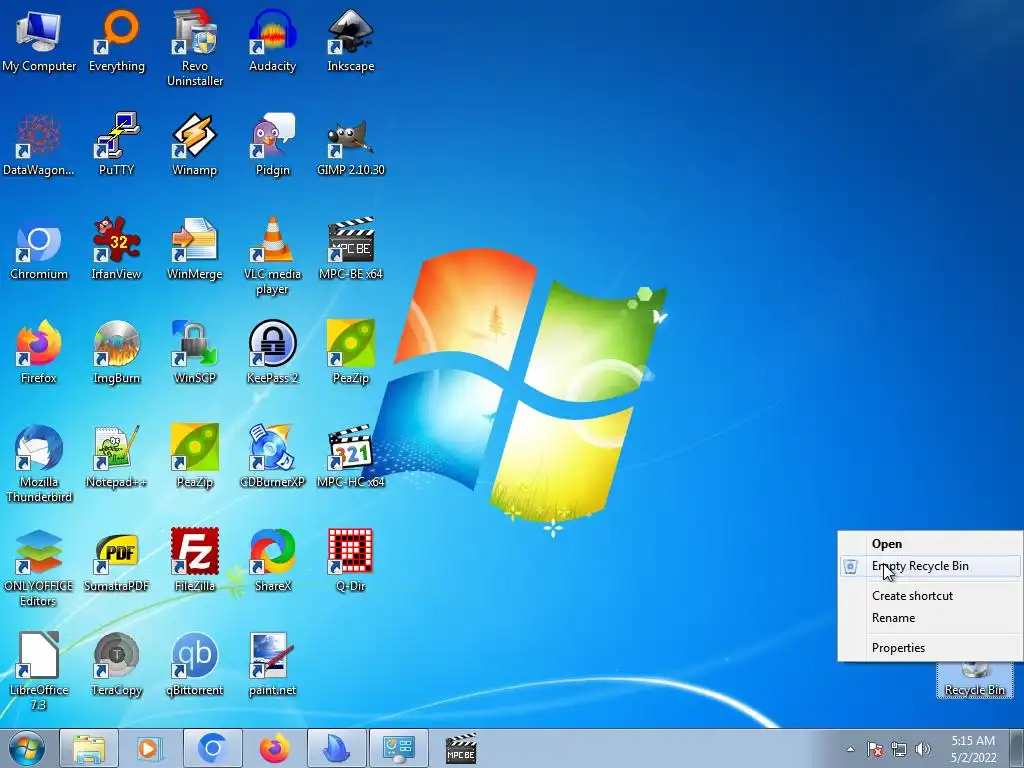Click the Chromium taskbar button
Image resolution: width=1024 pixels, height=768 pixels.
point(212,748)
